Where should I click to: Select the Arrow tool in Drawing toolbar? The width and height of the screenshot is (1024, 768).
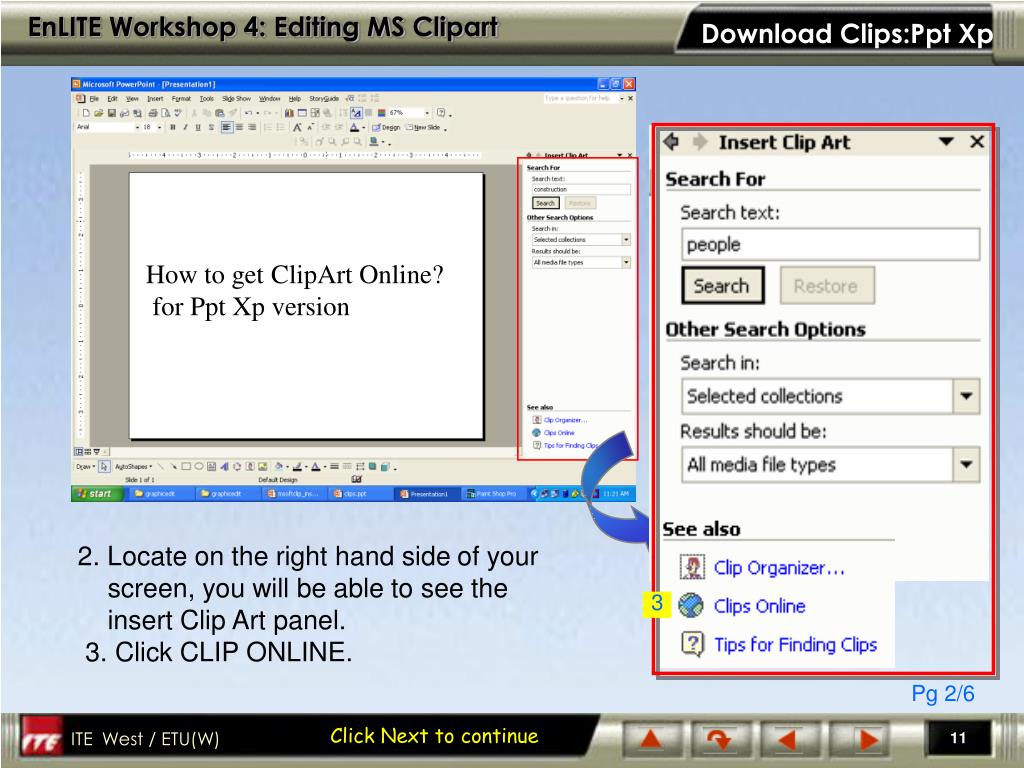click(x=174, y=466)
